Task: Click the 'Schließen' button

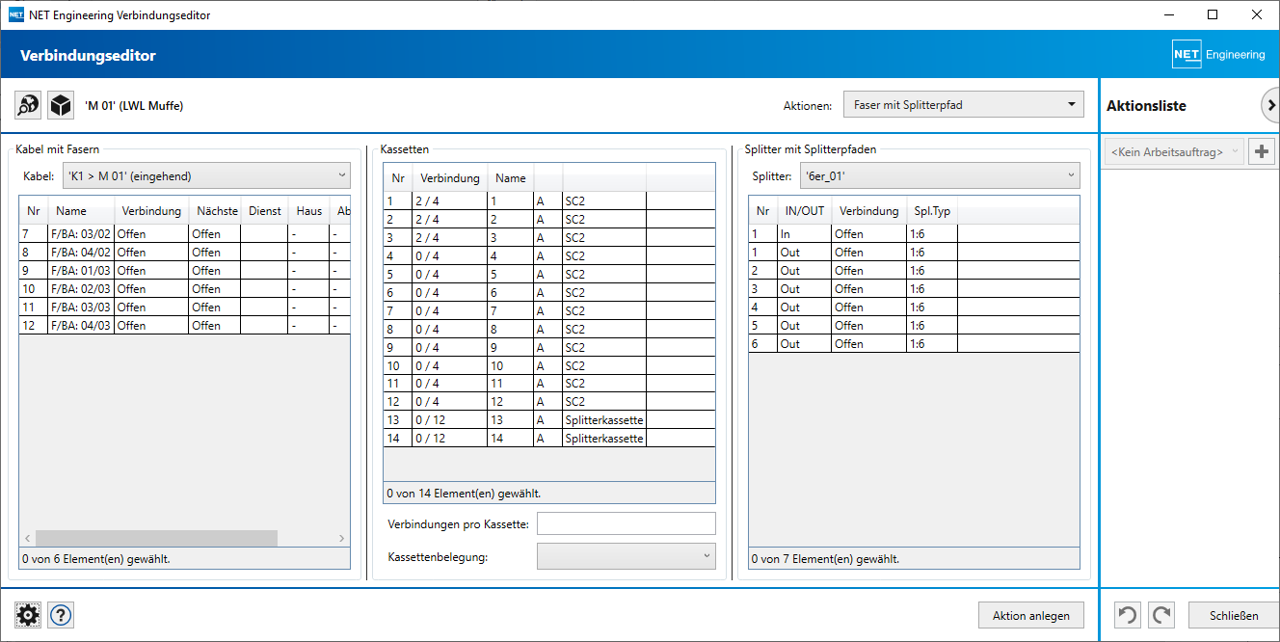Action: (1233, 615)
